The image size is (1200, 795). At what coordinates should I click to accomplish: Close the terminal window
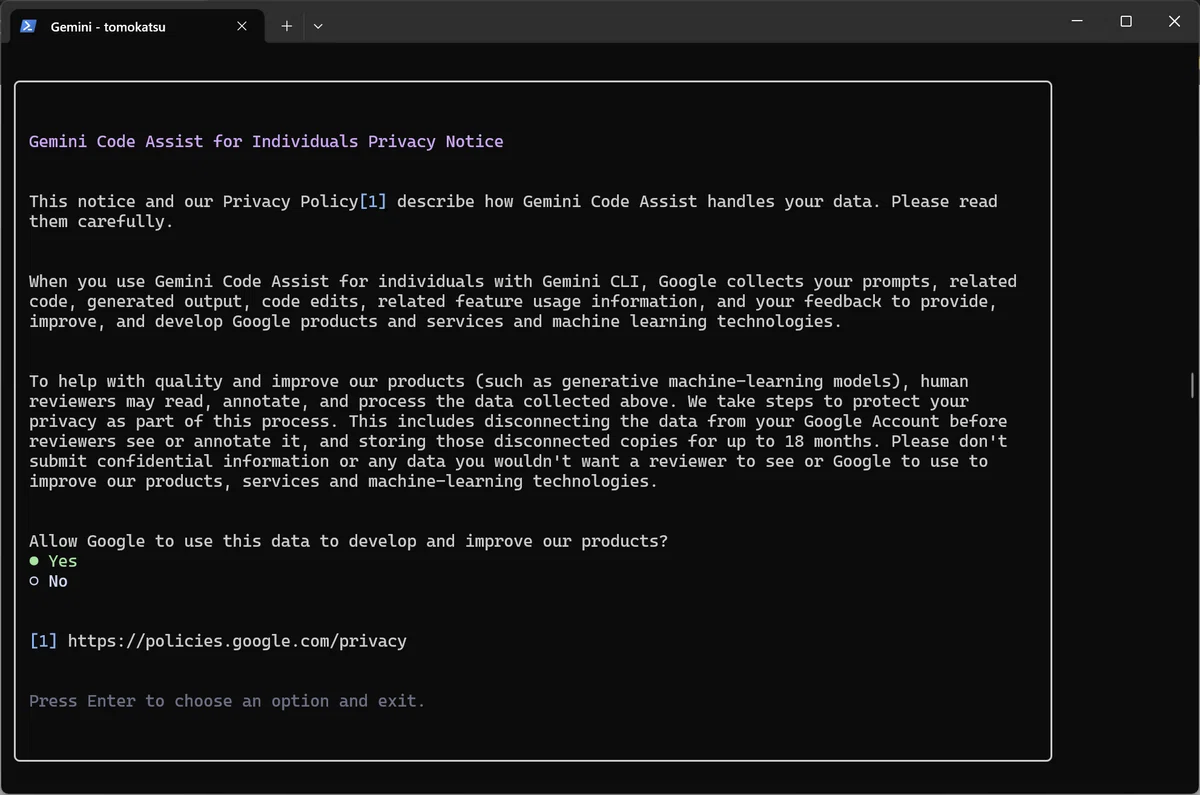tap(1175, 21)
